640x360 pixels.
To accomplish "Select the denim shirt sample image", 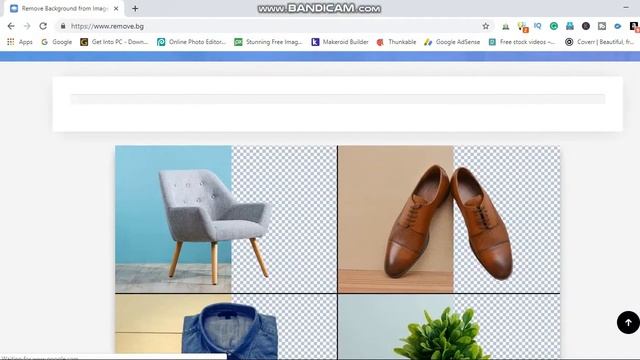I will tap(226, 327).
